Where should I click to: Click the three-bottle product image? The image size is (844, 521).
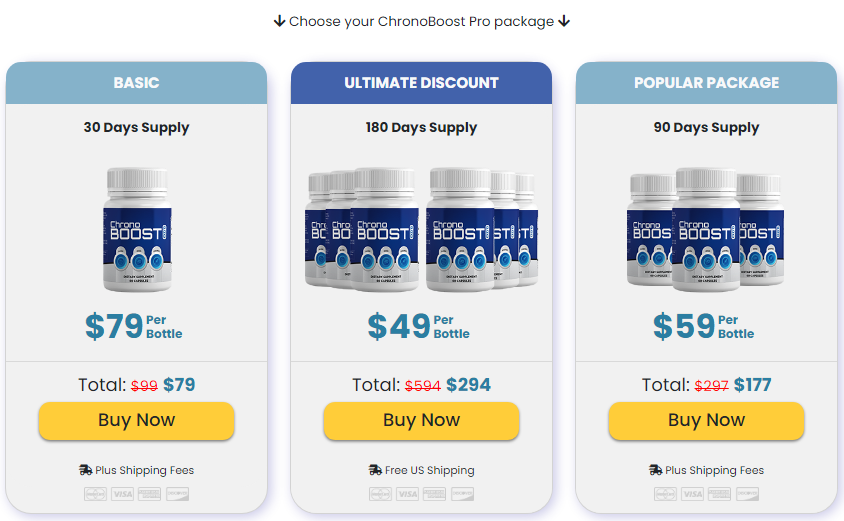[x=706, y=229]
